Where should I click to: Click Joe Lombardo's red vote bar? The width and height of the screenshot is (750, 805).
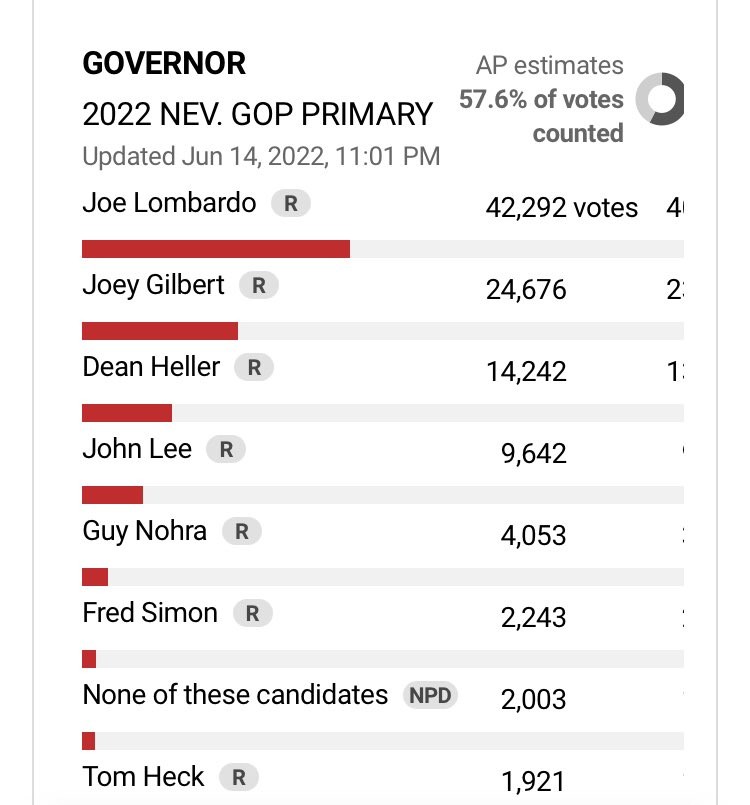(215, 249)
